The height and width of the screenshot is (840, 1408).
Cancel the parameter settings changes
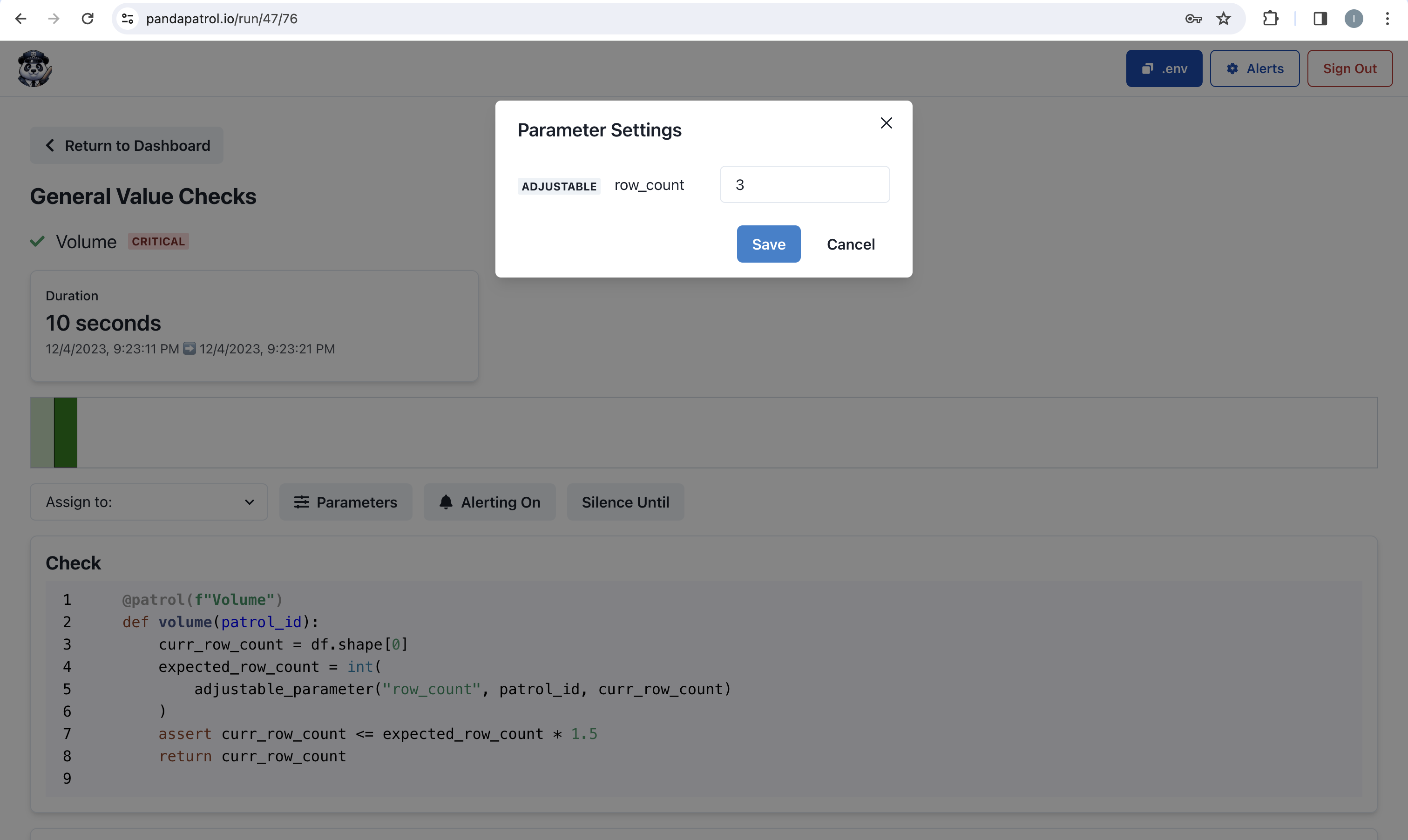[x=851, y=244]
